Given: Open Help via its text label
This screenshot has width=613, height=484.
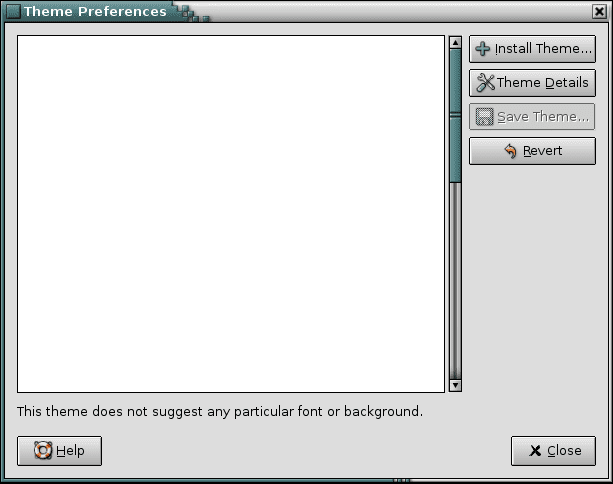Looking at the screenshot, I should 70,451.
